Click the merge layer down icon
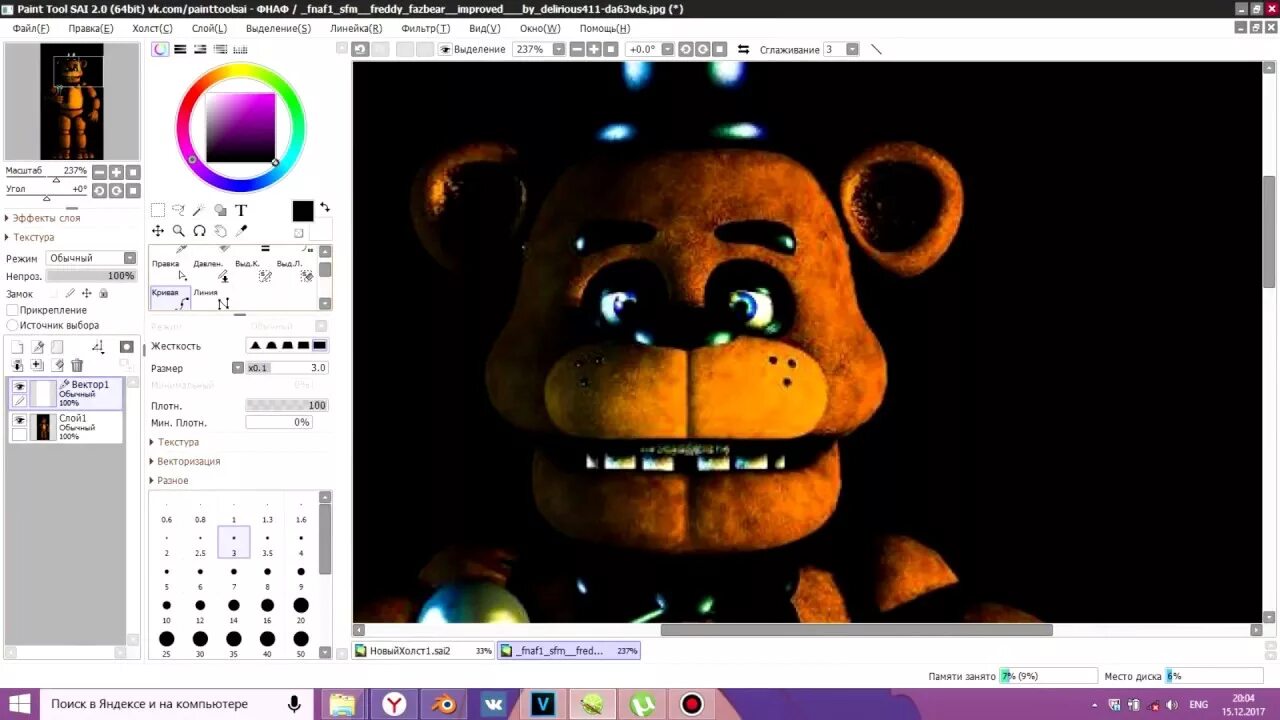1280x720 pixels. tap(17, 366)
